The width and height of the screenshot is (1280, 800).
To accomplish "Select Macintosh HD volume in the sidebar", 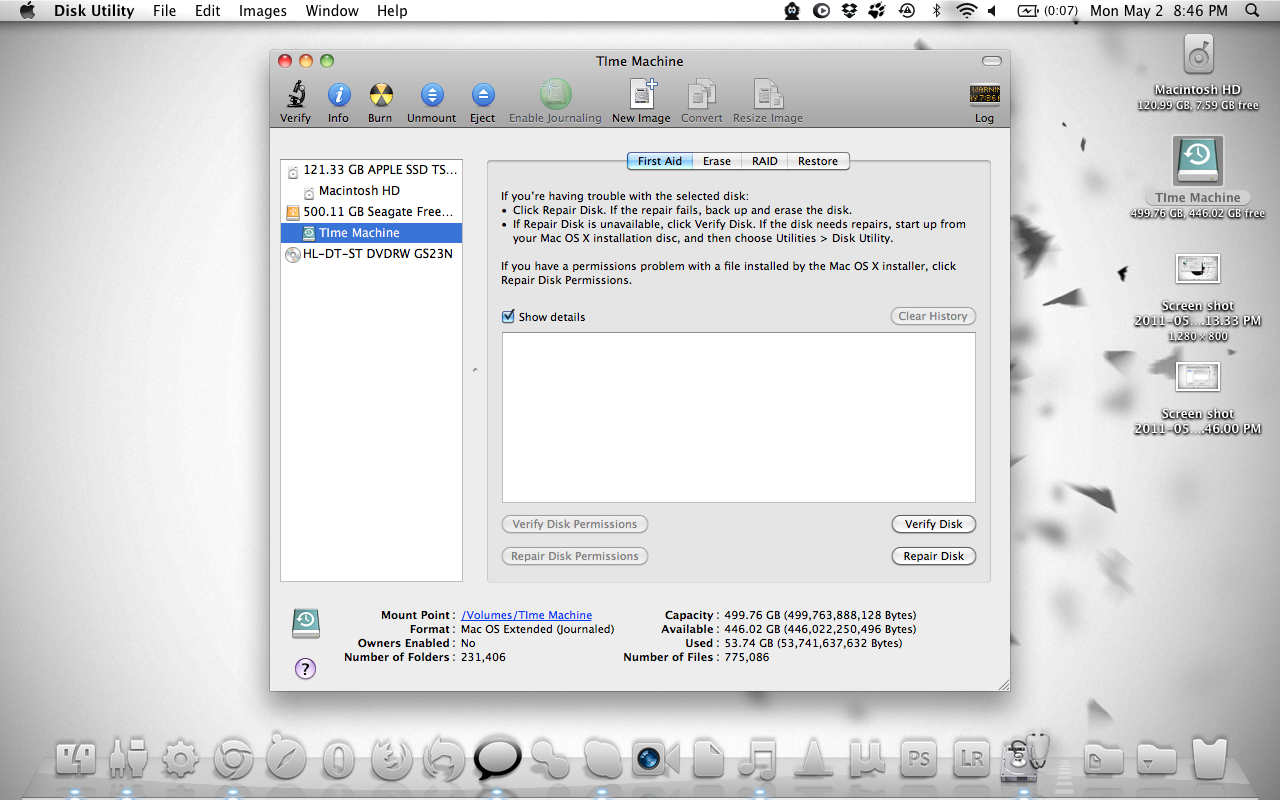I will 372,191.
